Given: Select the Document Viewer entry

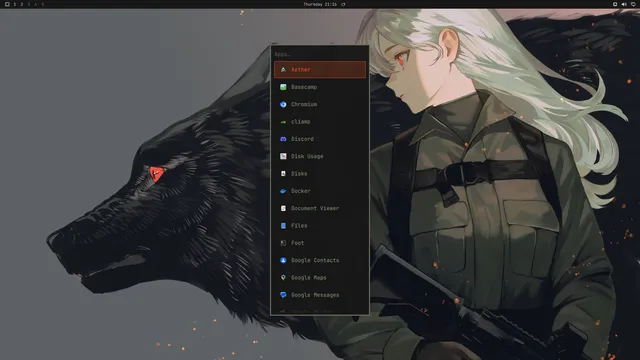Looking at the screenshot, I should (320, 208).
